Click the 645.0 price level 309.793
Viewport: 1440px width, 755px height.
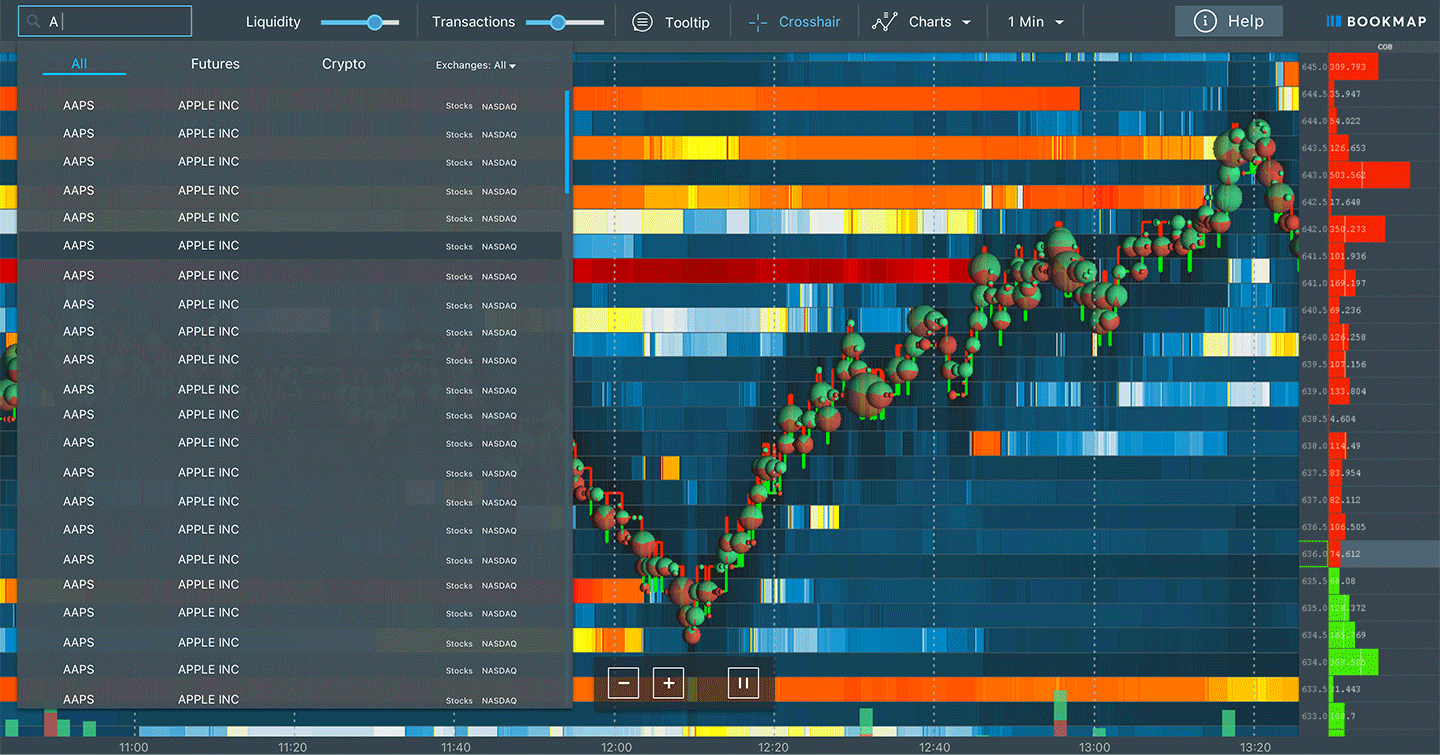pyautogui.click(x=1347, y=67)
